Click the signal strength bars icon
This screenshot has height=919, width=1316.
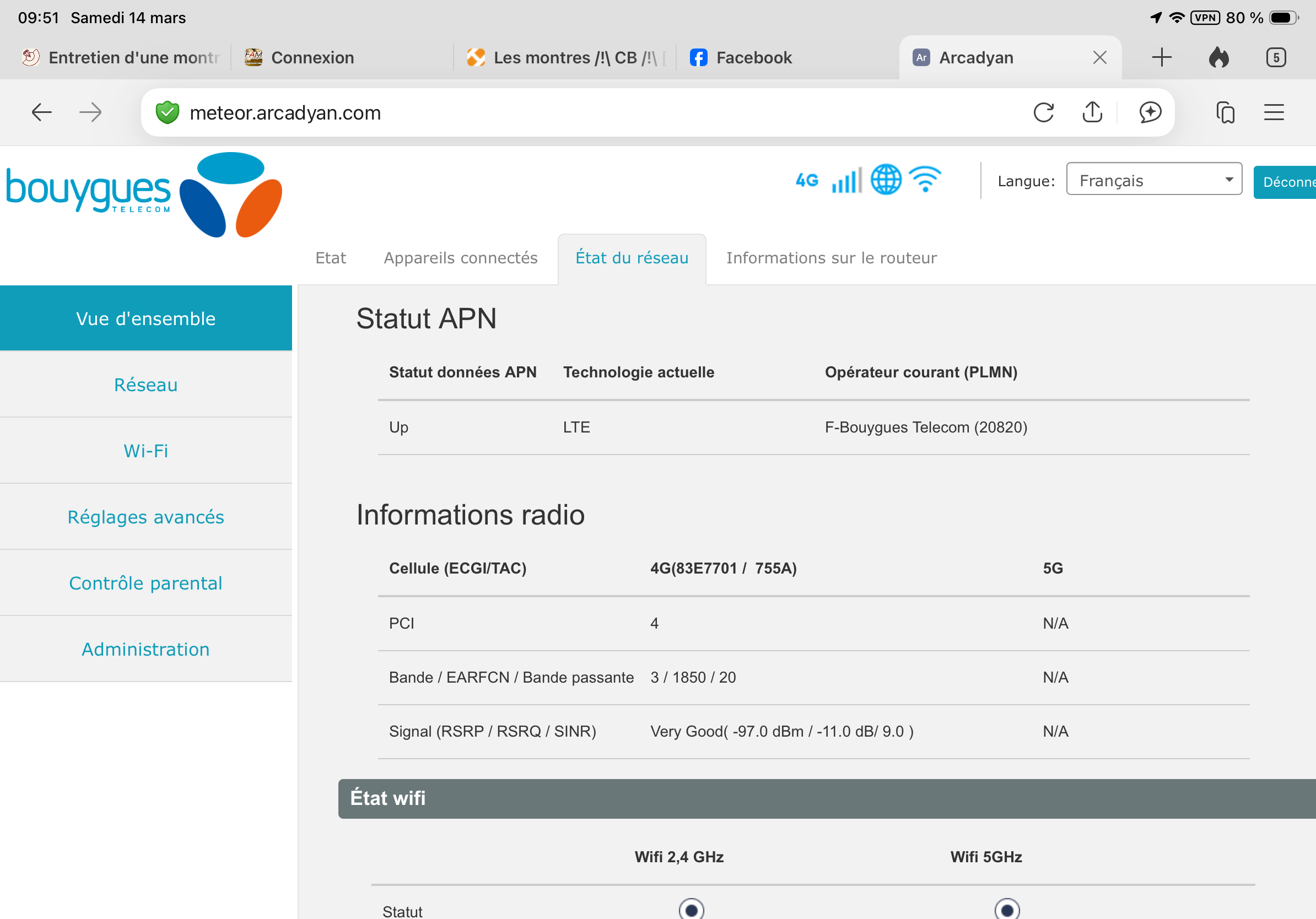846,181
